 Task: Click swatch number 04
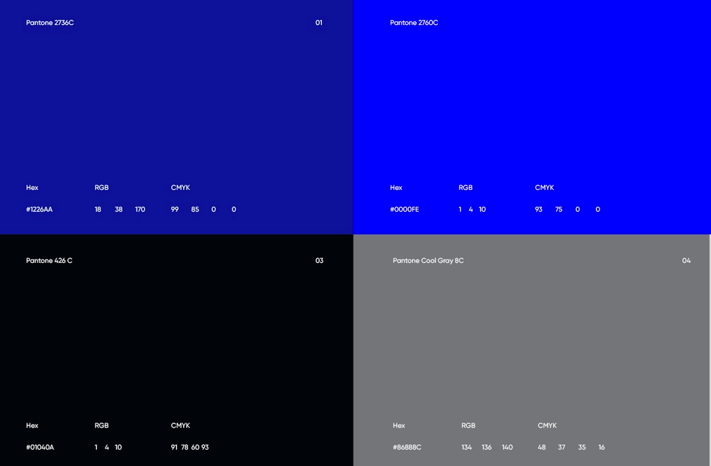click(686, 261)
